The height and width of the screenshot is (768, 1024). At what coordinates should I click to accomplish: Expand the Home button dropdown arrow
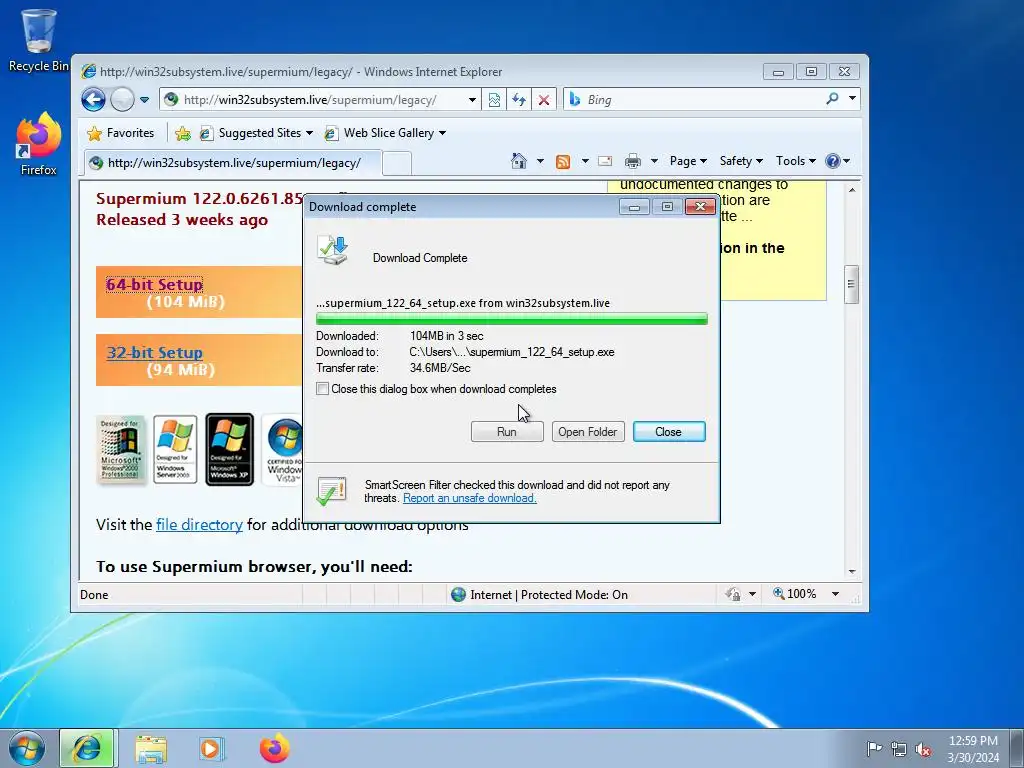point(540,161)
